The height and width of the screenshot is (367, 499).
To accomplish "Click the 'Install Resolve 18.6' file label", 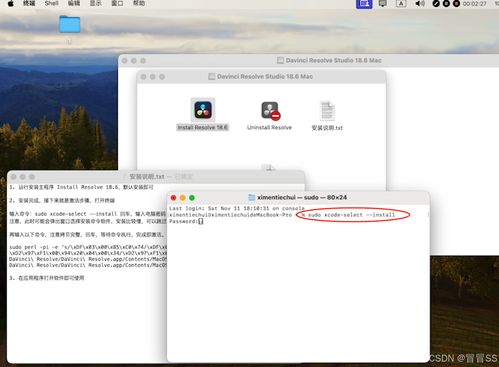I will tap(203, 127).
